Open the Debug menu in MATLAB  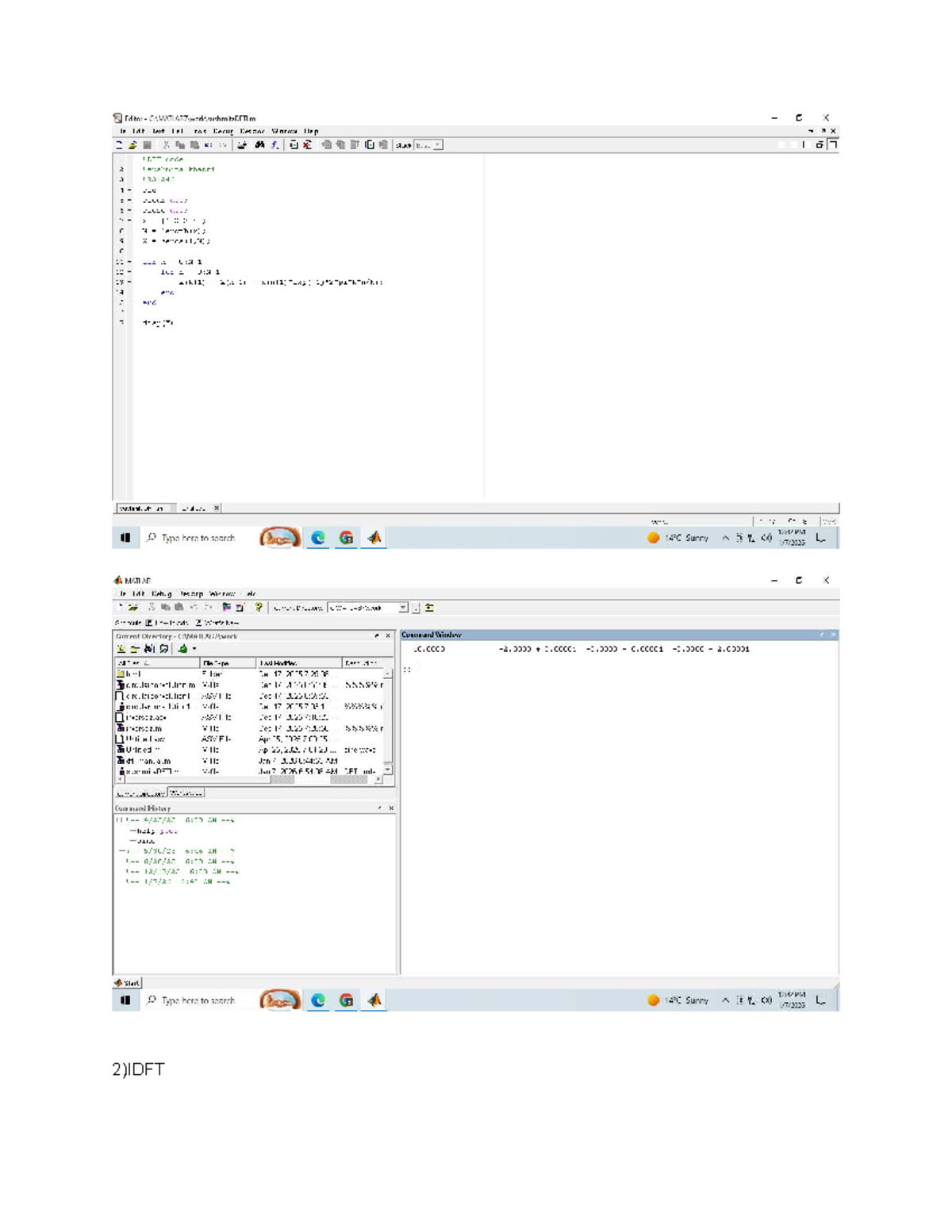pyautogui.click(x=161, y=593)
